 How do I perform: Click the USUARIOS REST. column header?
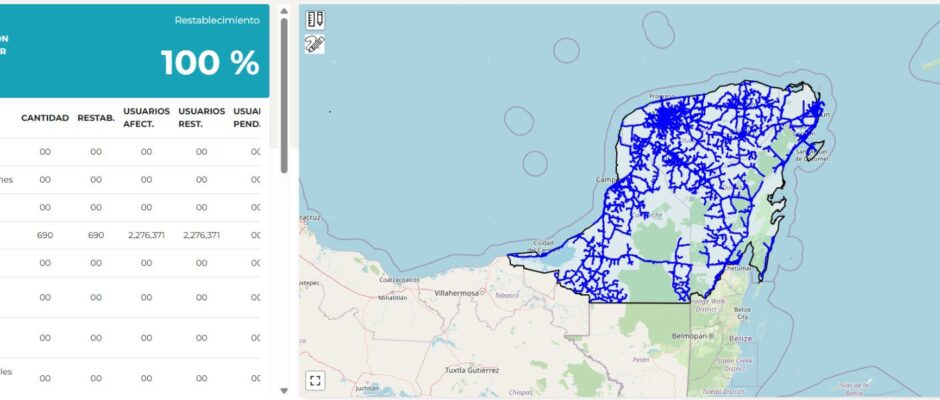(x=202, y=118)
